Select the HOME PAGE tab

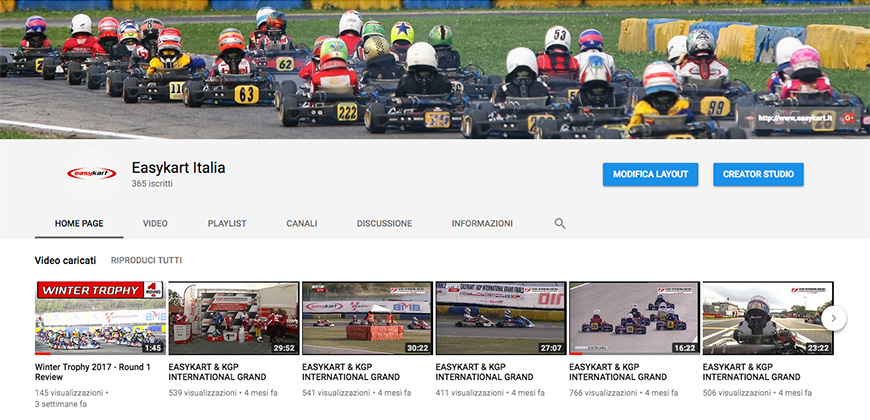(80, 223)
